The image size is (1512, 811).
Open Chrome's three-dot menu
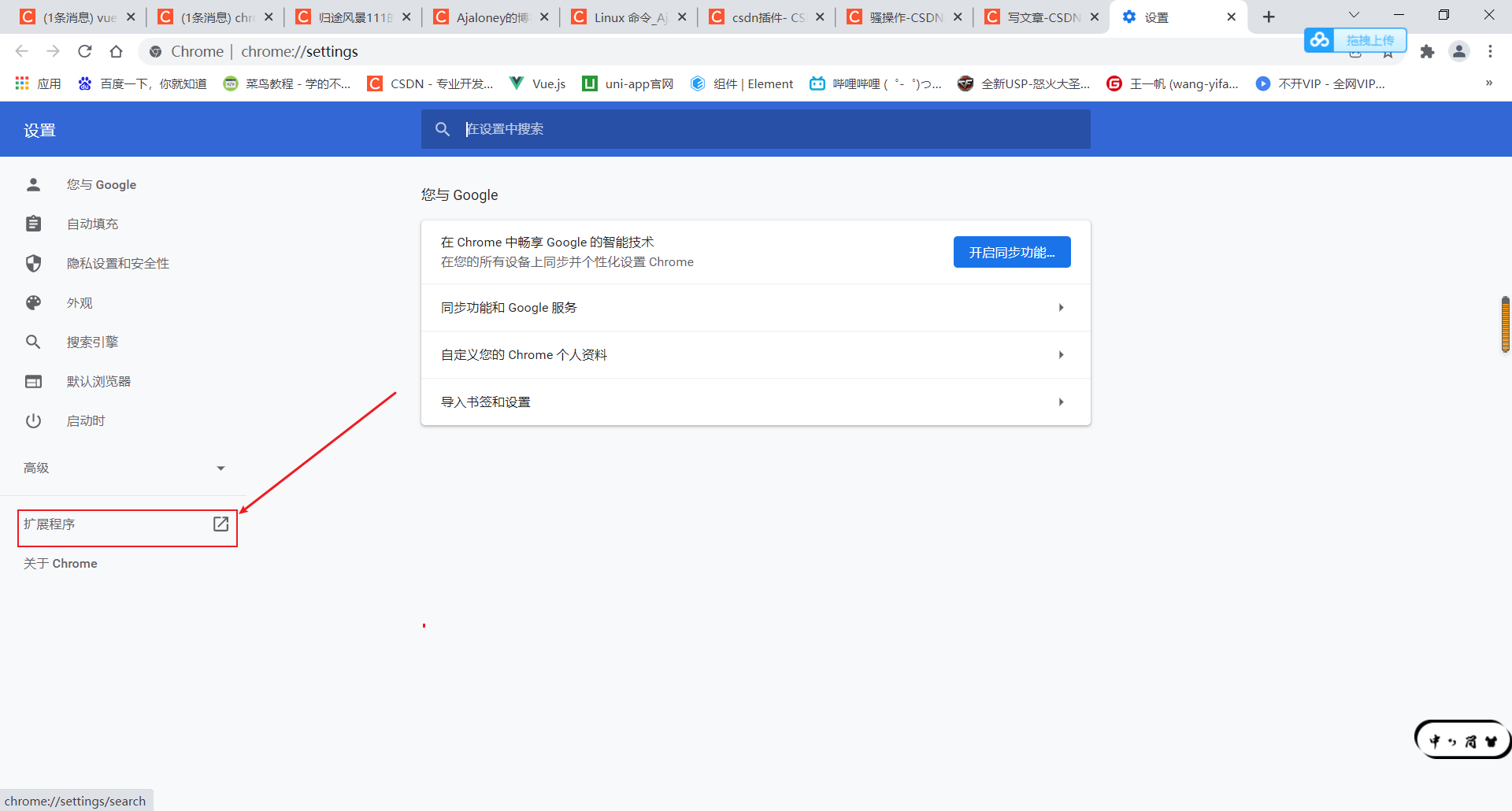[x=1490, y=51]
